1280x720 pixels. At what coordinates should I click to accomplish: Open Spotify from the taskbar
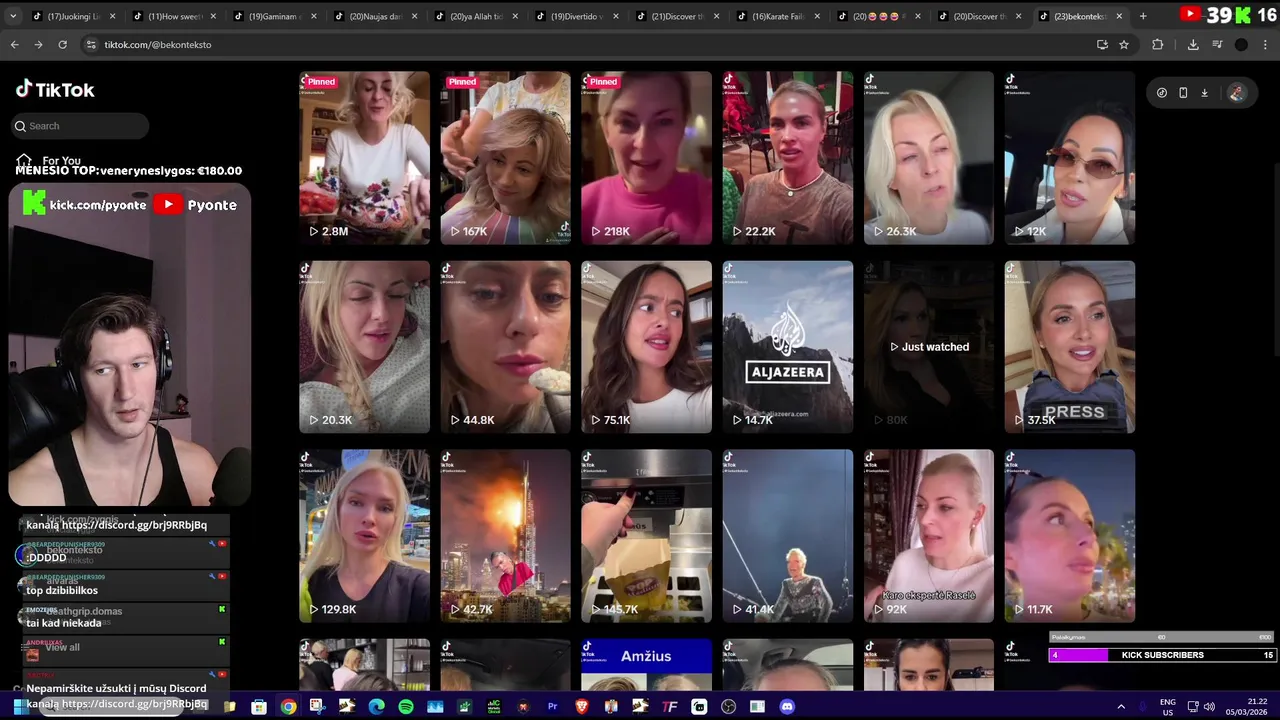tap(405, 707)
